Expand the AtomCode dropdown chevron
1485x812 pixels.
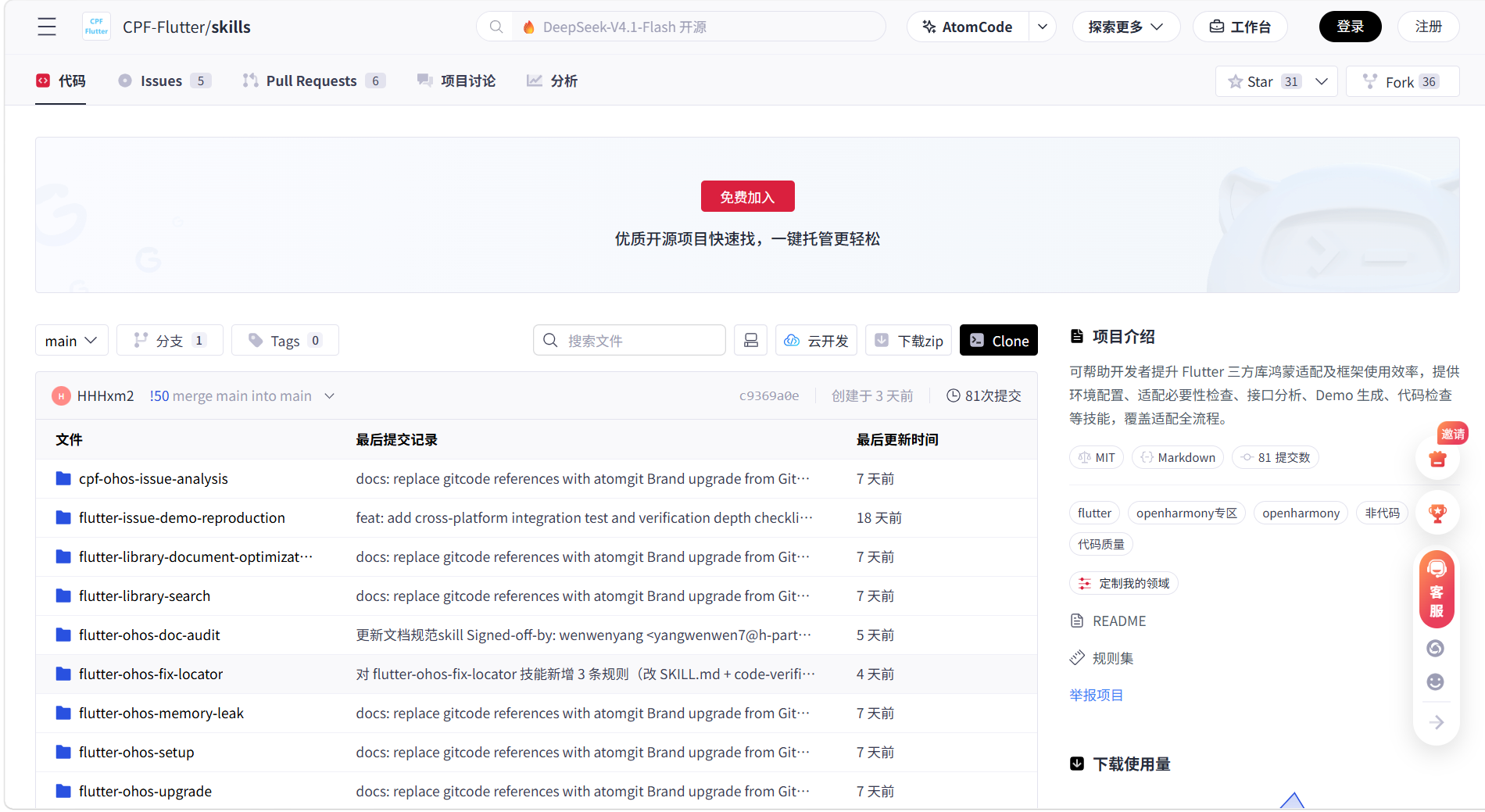coord(1043,27)
